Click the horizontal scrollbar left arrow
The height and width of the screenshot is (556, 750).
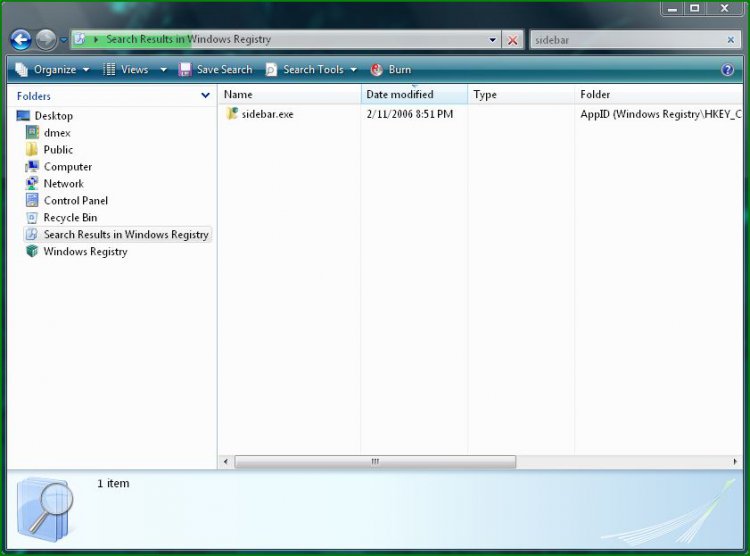click(226, 462)
